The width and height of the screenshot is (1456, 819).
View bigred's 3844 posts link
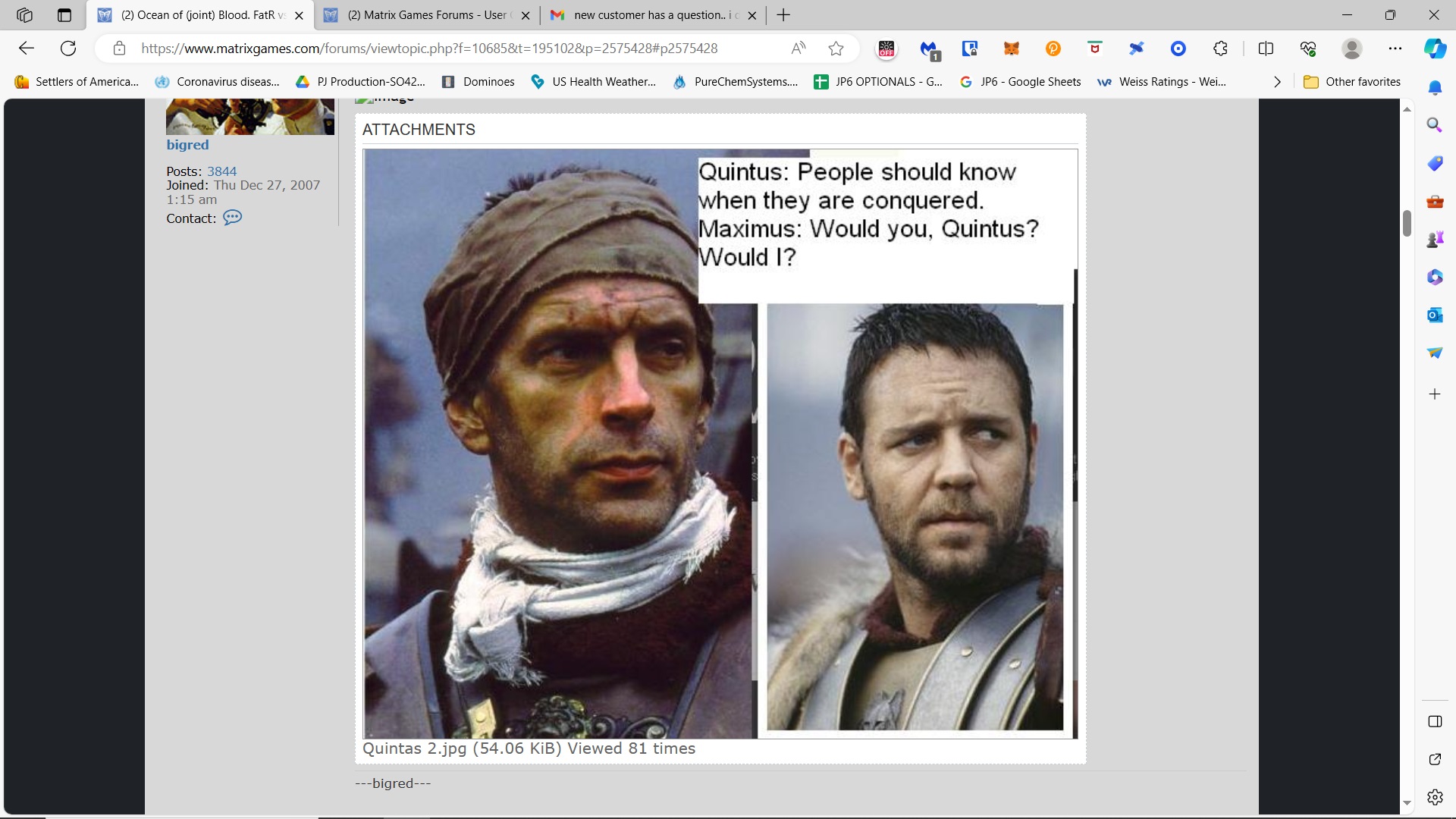tap(221, 171)
